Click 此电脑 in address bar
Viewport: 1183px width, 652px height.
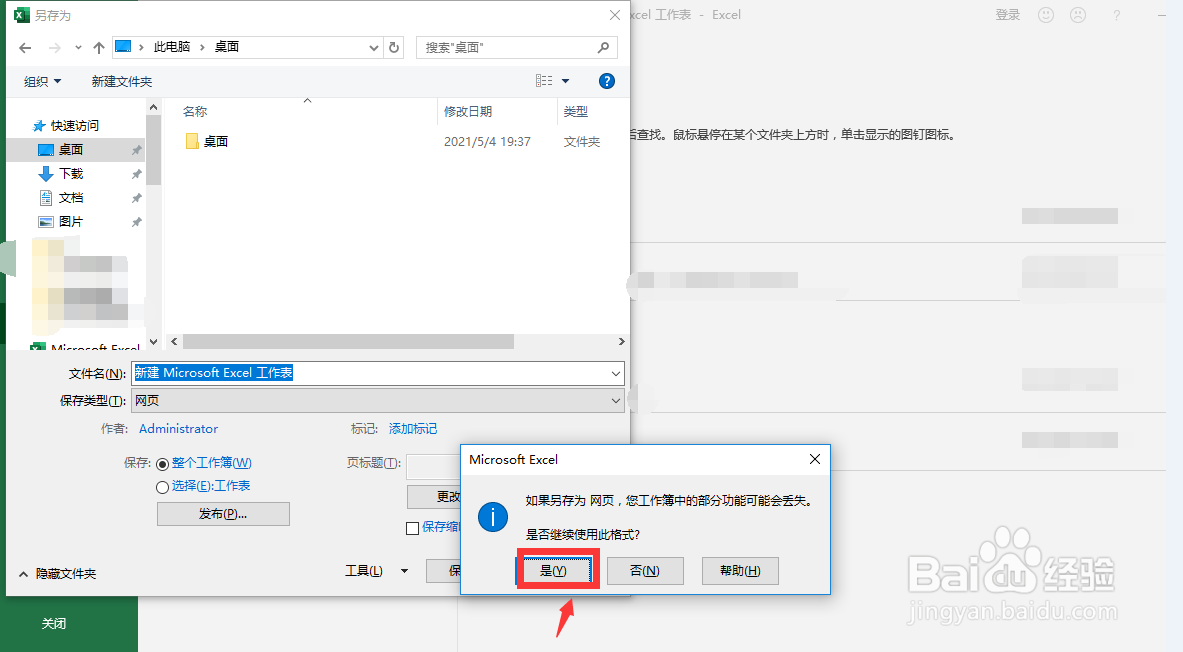pos(172,47)
